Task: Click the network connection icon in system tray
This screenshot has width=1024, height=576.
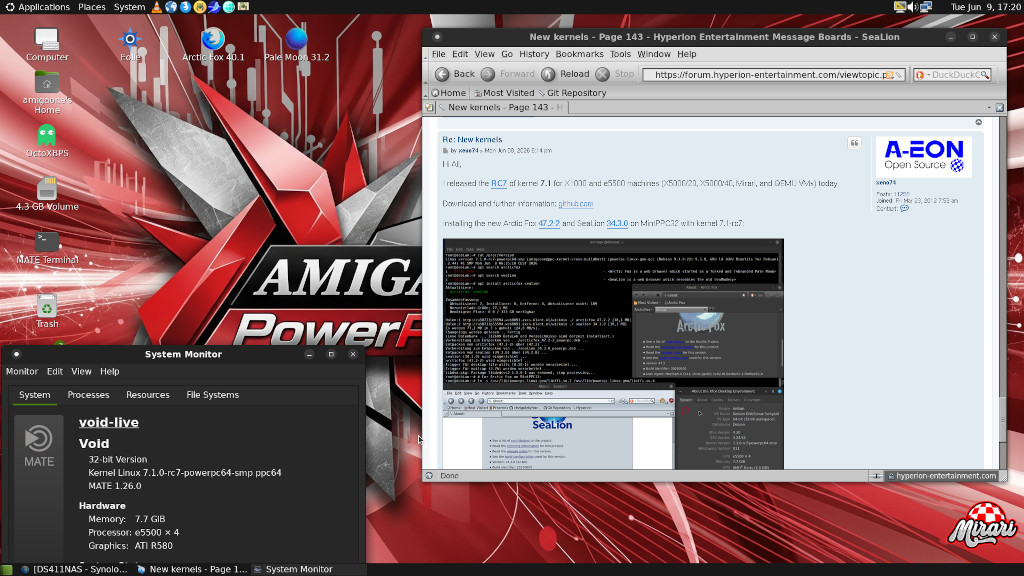Action: [x=926, y=7]
